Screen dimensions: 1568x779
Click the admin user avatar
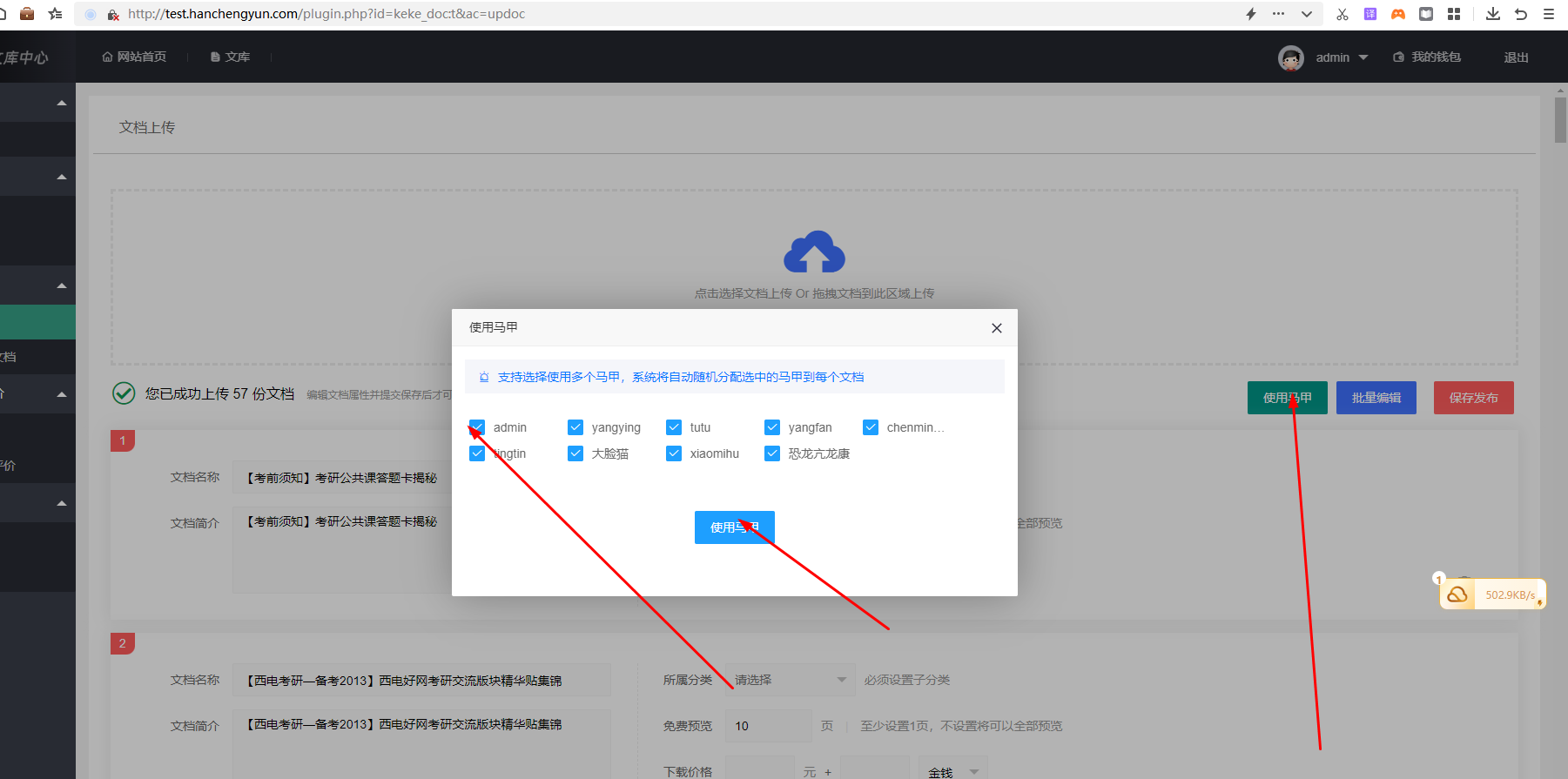click(x=1290, y=57)
